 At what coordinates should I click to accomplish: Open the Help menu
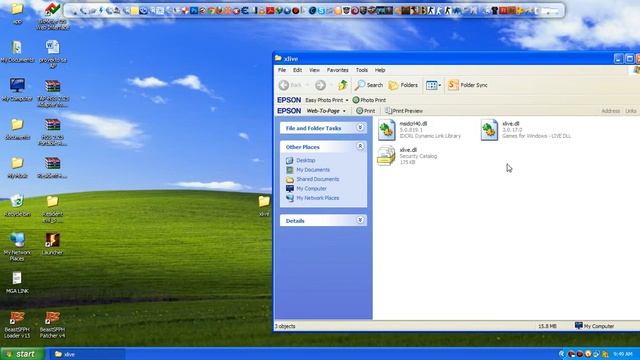pos(380,70)
